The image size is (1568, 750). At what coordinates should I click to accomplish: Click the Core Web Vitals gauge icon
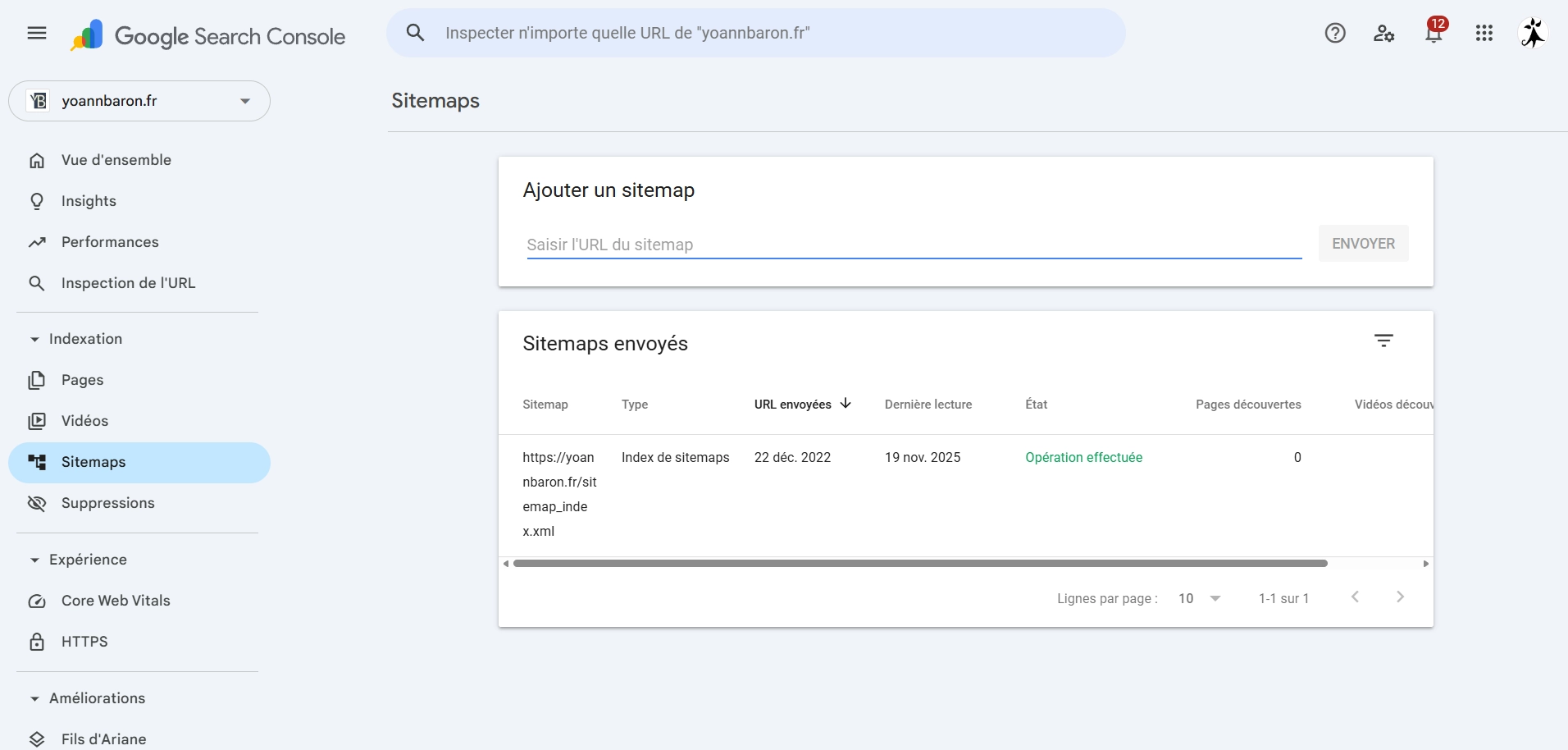point(37,601)
